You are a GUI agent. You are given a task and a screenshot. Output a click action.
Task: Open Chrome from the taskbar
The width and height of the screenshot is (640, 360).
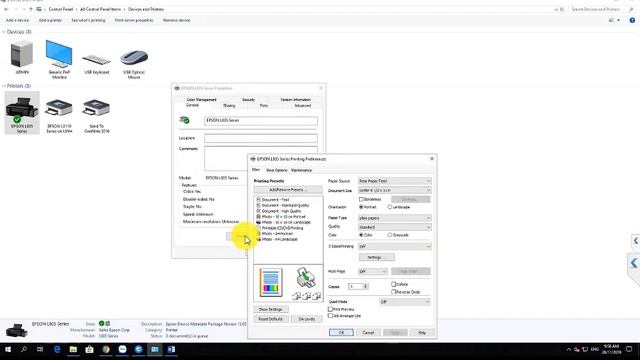pyautogui.click(x=106, y=349)
